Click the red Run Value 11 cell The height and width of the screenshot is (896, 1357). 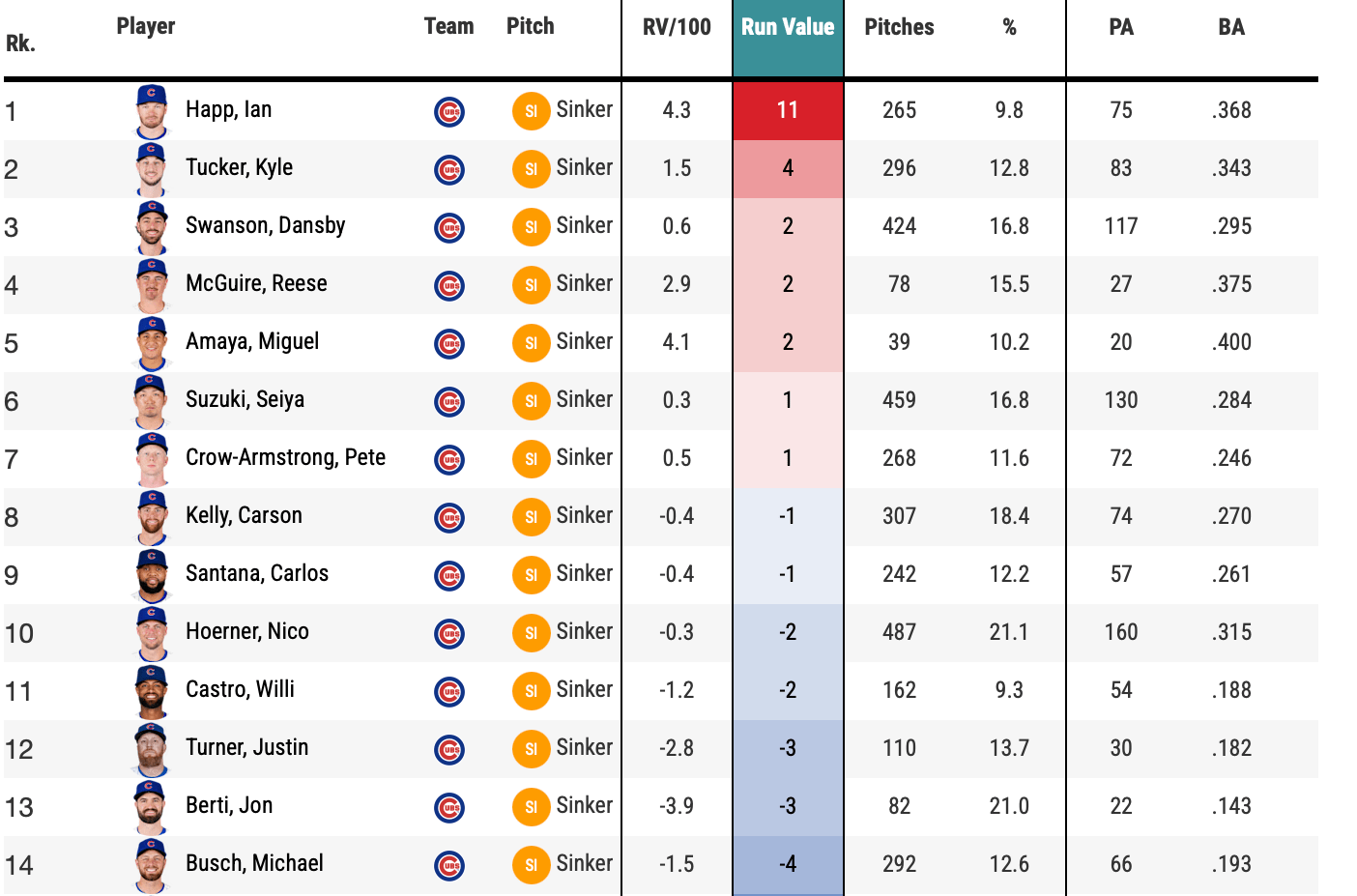tap(788, 110)
